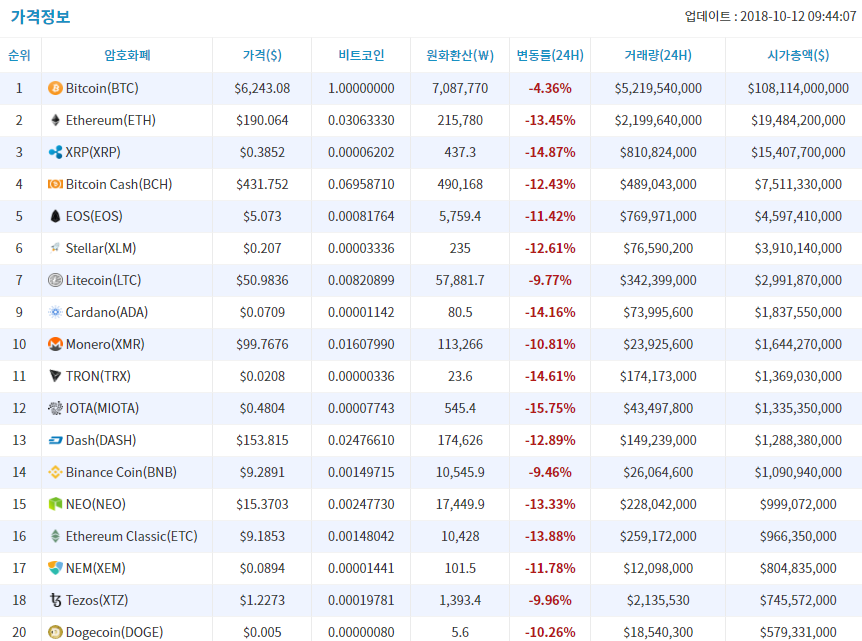
Task: Open the NEO(NEO) name link
Action: [96, 504]
